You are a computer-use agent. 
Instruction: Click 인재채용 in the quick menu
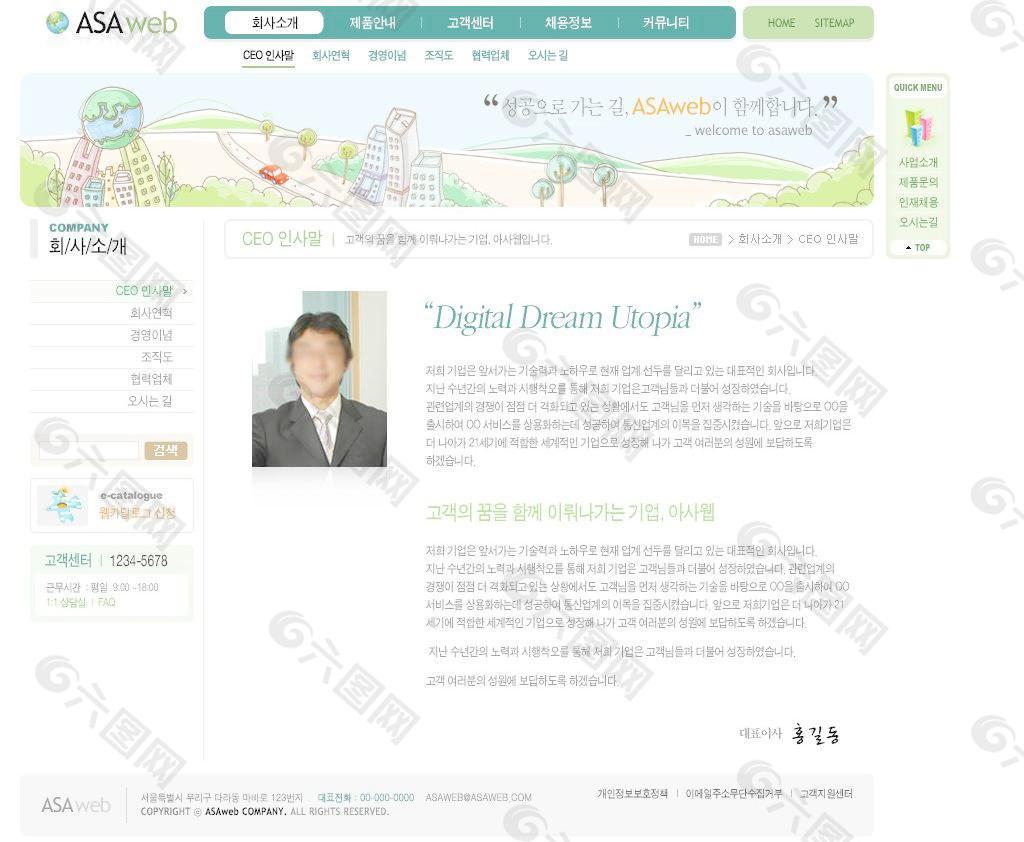918,202
